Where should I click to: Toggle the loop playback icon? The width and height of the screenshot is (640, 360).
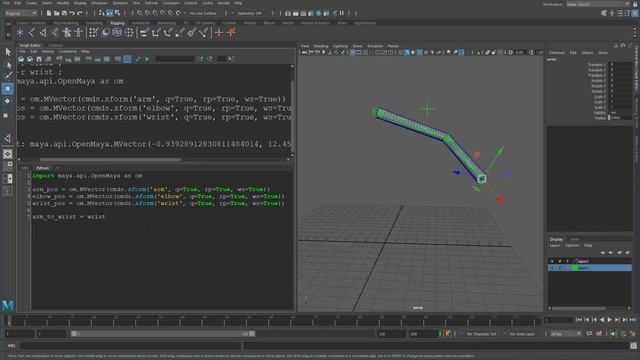pos(589,334)
